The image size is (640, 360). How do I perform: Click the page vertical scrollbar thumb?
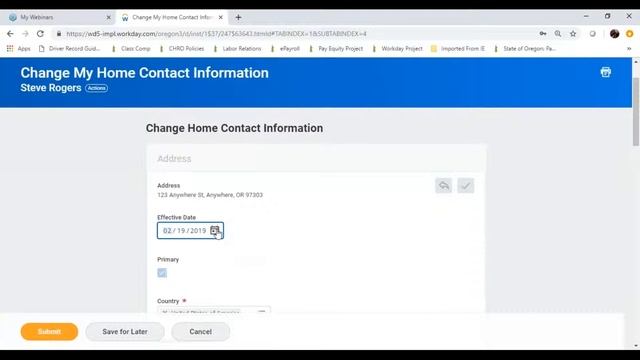tap(636, 111)
